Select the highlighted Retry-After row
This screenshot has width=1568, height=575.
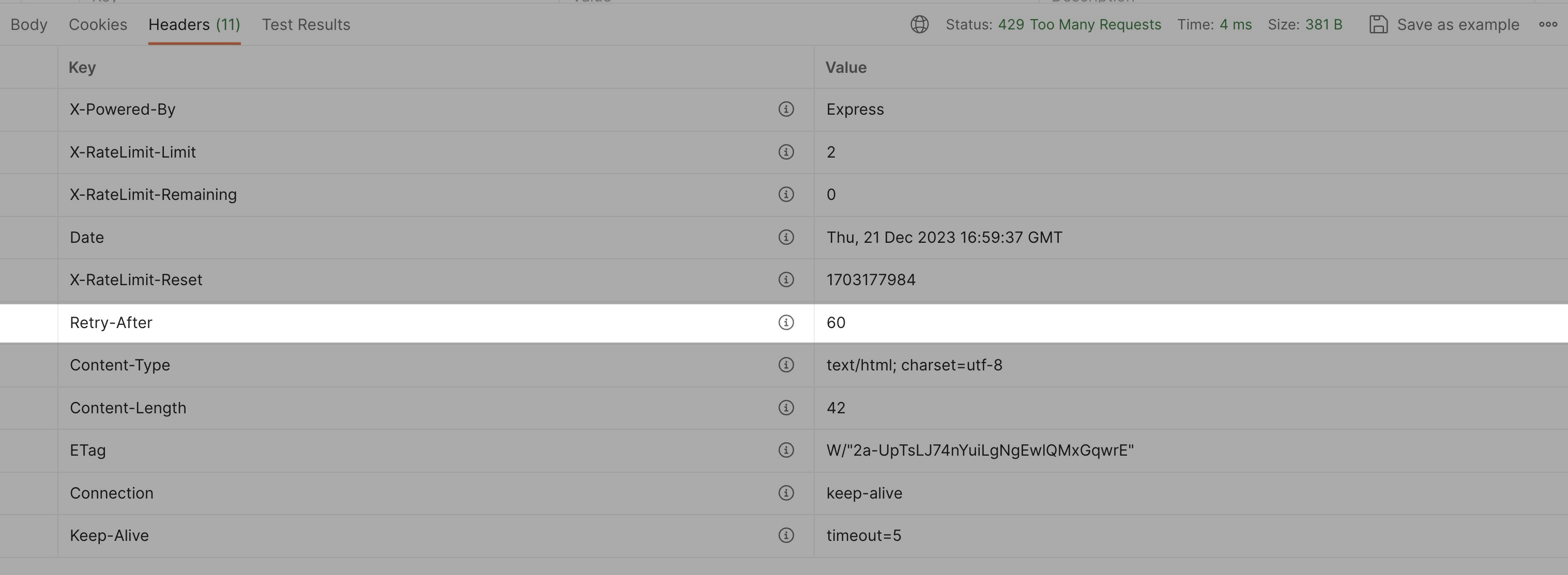click(x=426, y=323)
